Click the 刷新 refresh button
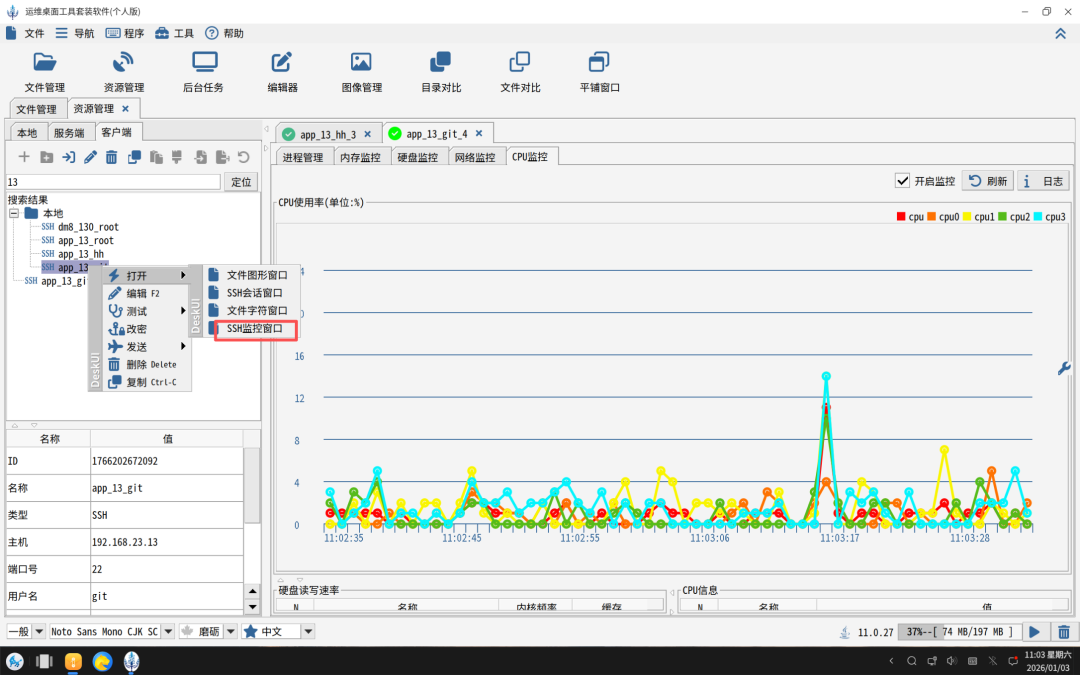The image size is (1080, 675). (988, 180)
